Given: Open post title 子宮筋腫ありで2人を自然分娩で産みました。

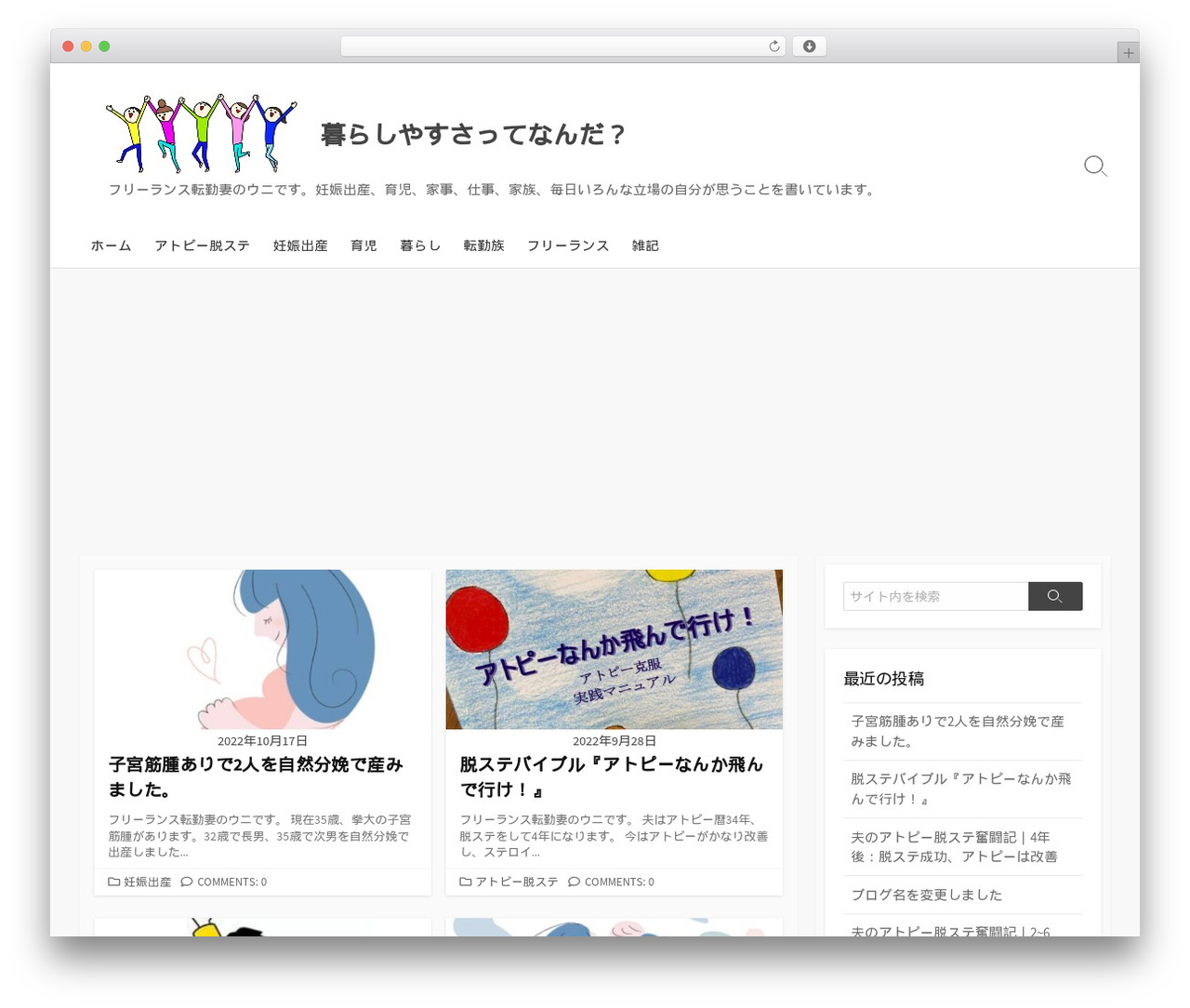Looking at the screenshot, I should (x=256, y=776).
